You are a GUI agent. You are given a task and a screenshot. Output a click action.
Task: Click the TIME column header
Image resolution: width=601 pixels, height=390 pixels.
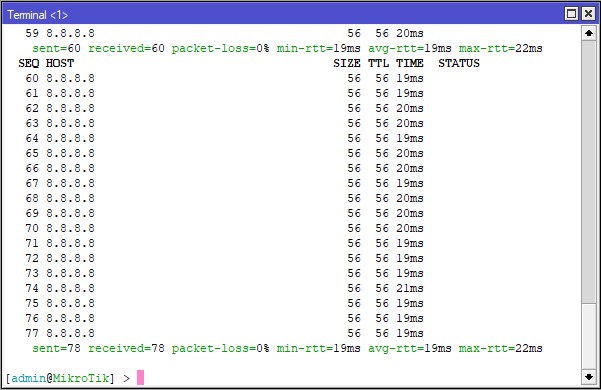pos(410,63)
